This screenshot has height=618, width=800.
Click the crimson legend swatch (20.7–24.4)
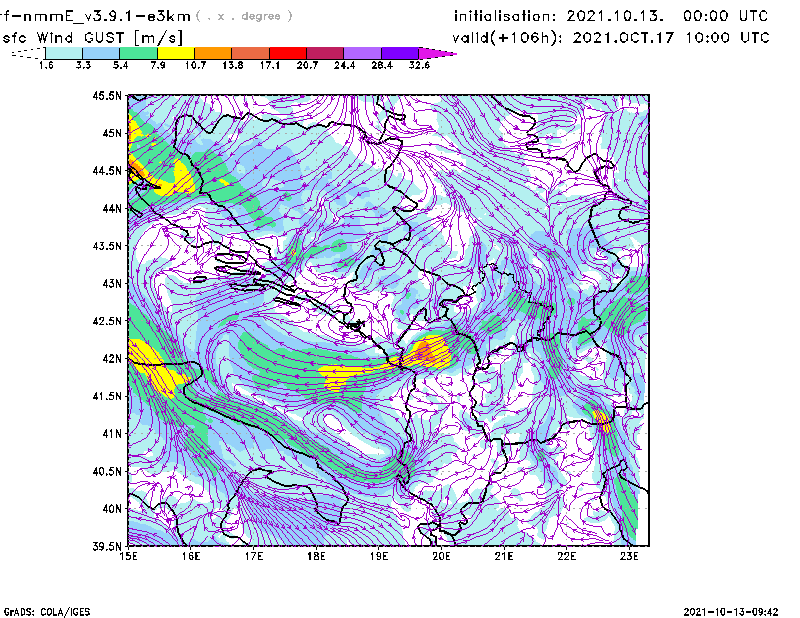point(325,53)
